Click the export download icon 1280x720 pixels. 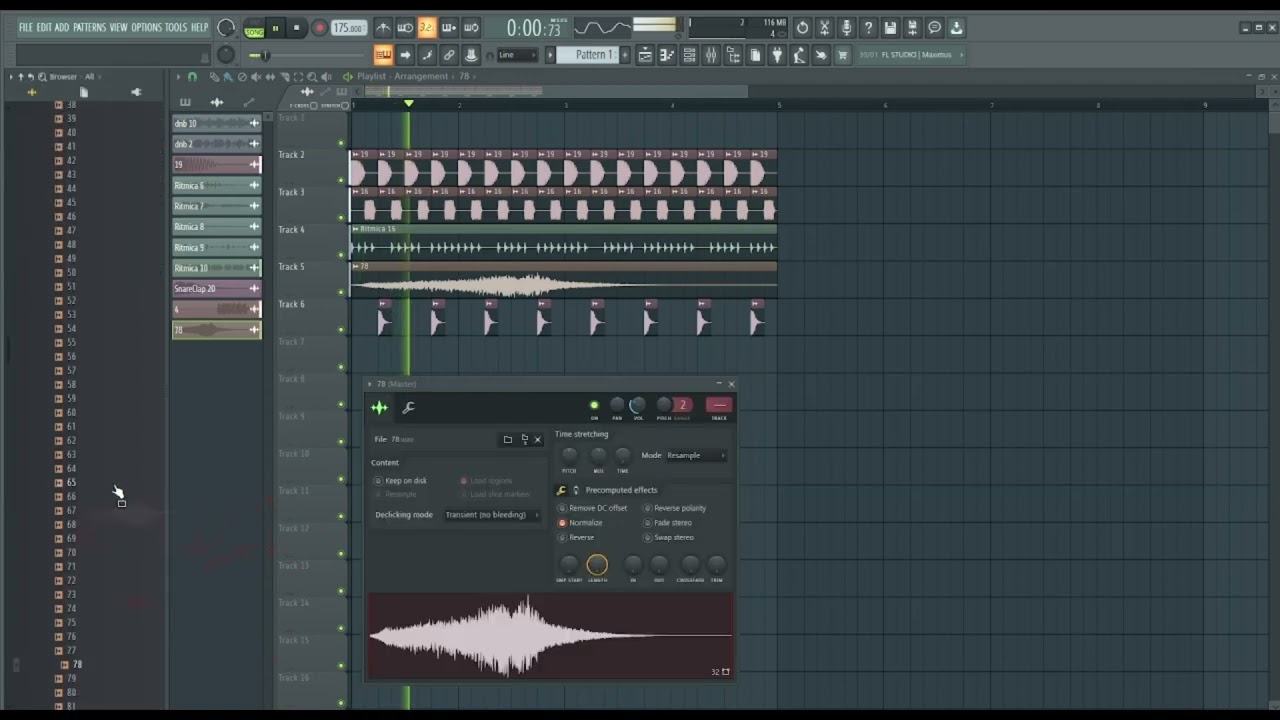click(956, 28)
